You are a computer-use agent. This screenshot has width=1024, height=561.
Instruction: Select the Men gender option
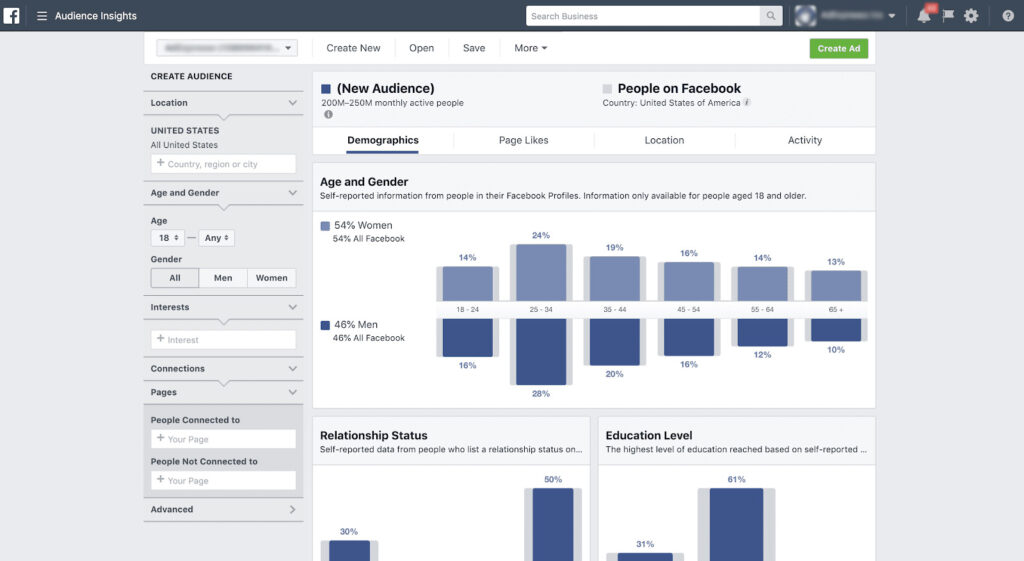[223, 278]
